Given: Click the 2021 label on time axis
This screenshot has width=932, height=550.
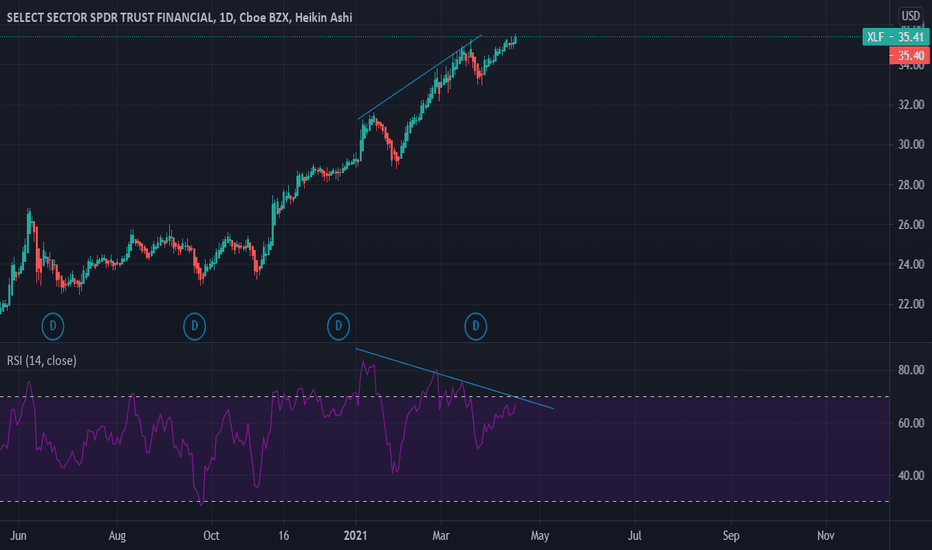Looking at the screenshot, I should [355, 536].
